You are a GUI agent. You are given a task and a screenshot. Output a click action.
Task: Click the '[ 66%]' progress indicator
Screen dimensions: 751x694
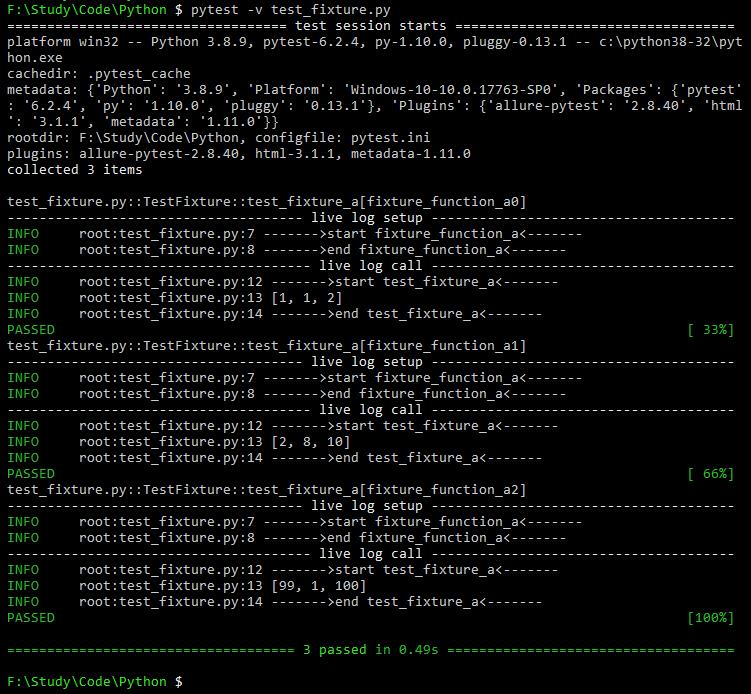(711, 474)
